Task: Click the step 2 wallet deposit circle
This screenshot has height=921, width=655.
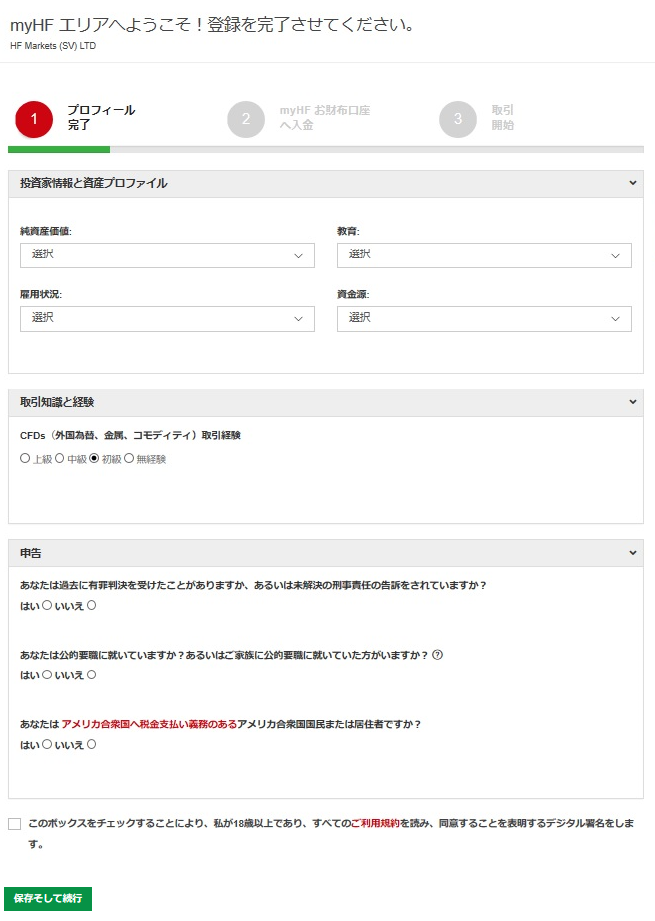Action: 246,119
